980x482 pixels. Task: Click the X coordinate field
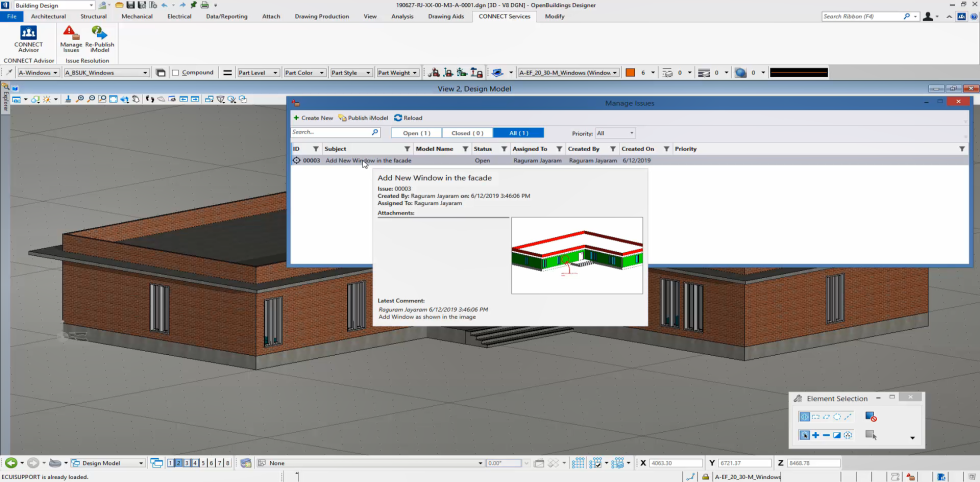(x=676, y=463)
